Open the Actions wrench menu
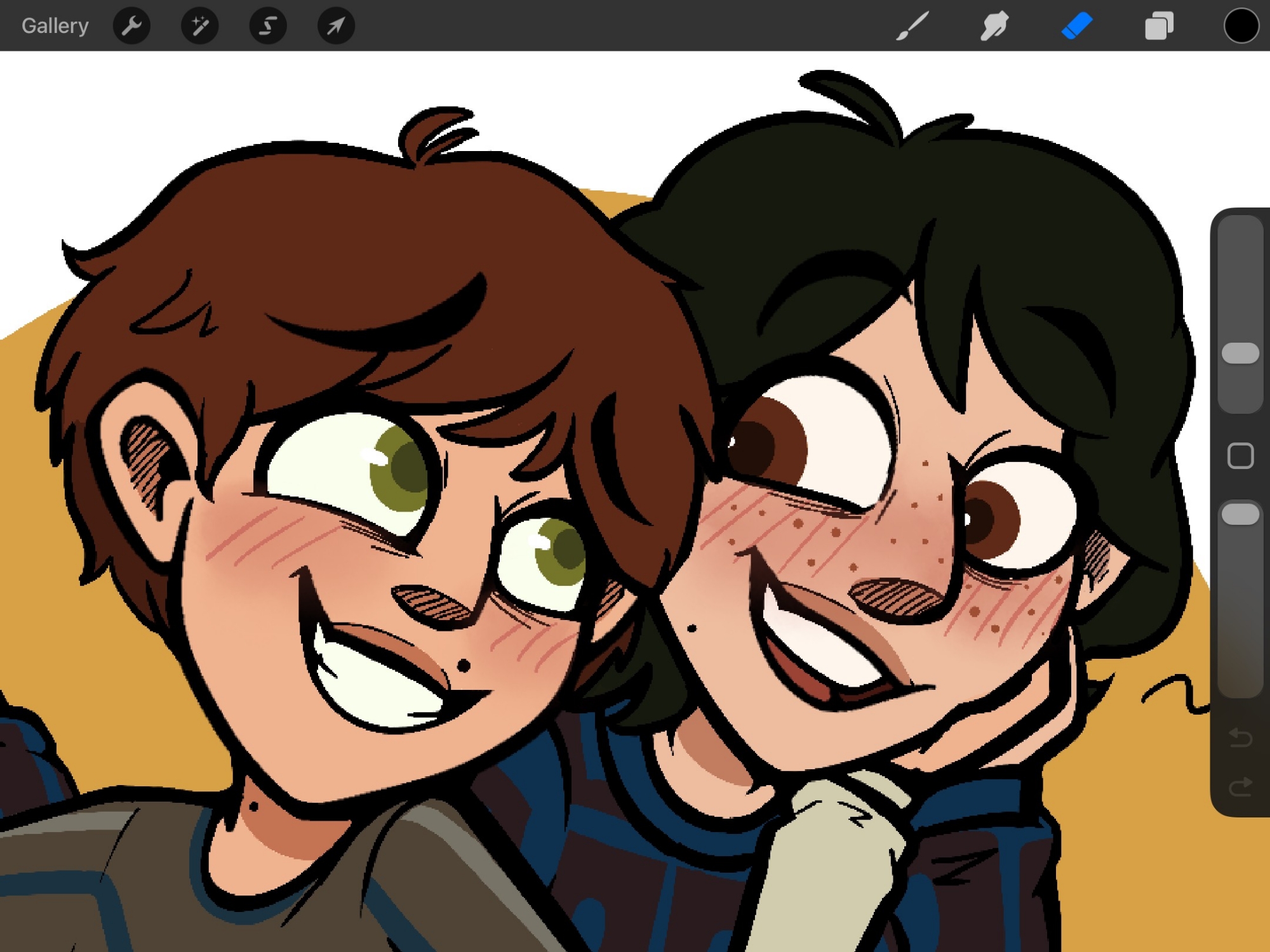Image resolution: width=1270 pixels, height=952 pixels. [x=131, y=26]
